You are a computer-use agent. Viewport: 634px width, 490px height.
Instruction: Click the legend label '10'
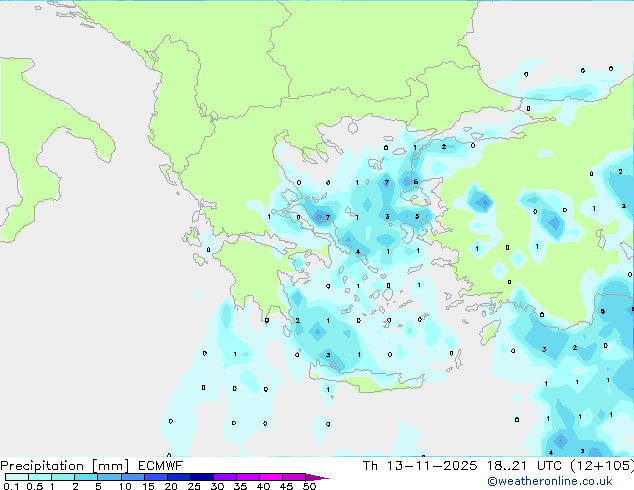click(x=125, y=486)
